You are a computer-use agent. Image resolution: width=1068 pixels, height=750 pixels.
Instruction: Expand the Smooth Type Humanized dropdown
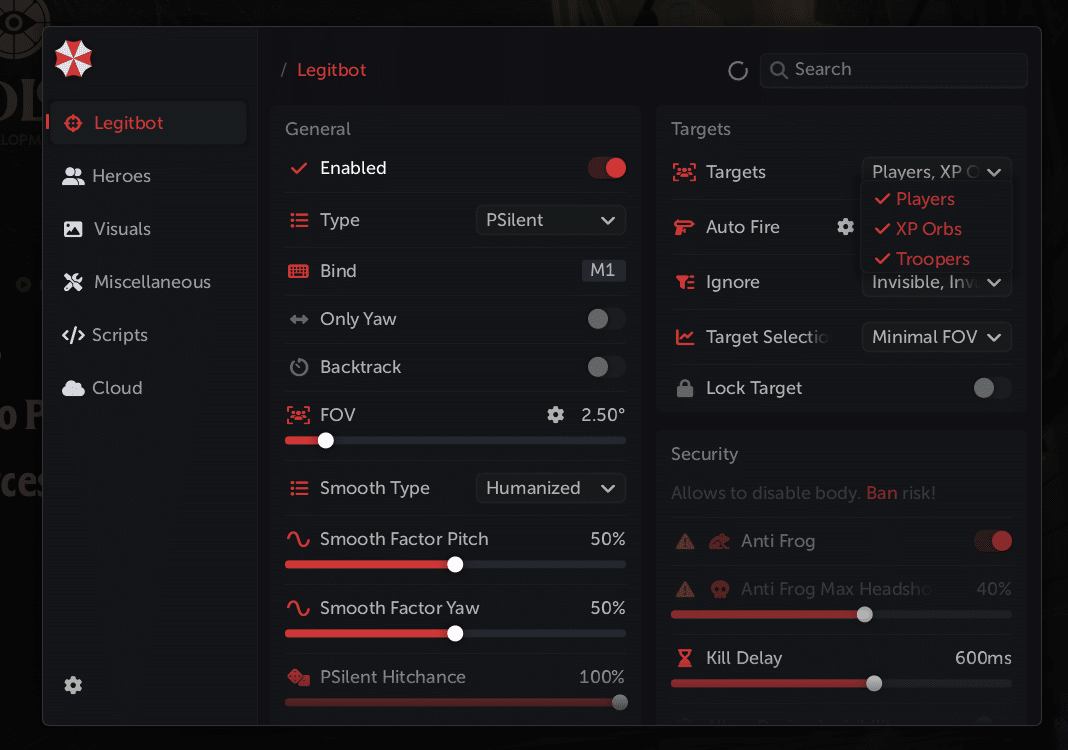coord(551,488)
